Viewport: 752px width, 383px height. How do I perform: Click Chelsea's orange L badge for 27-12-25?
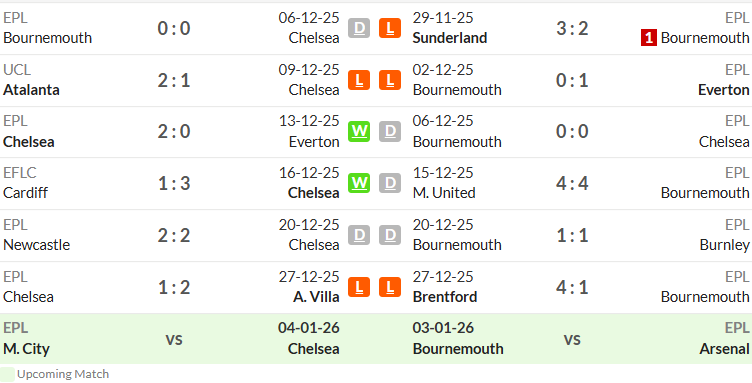[x=359, y=287]
